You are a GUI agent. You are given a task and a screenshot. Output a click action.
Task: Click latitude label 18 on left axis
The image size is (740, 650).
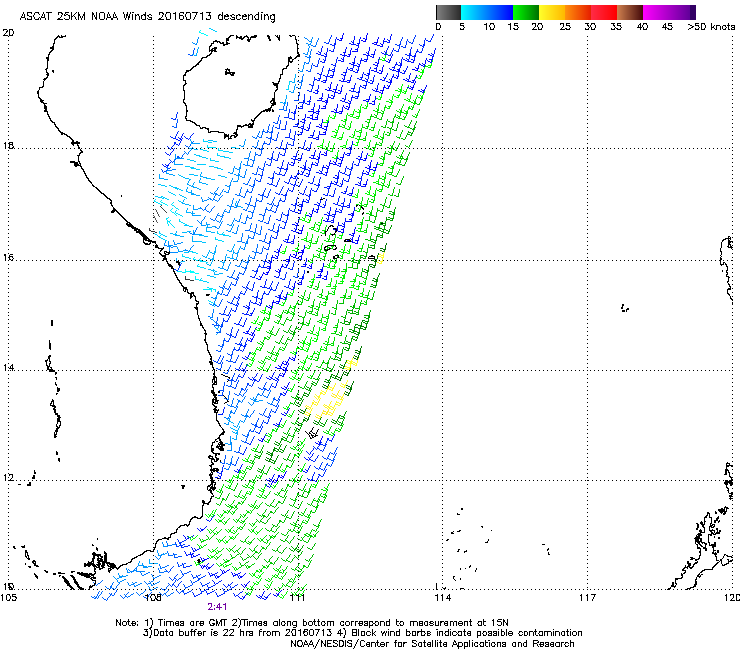pos(8,145)
